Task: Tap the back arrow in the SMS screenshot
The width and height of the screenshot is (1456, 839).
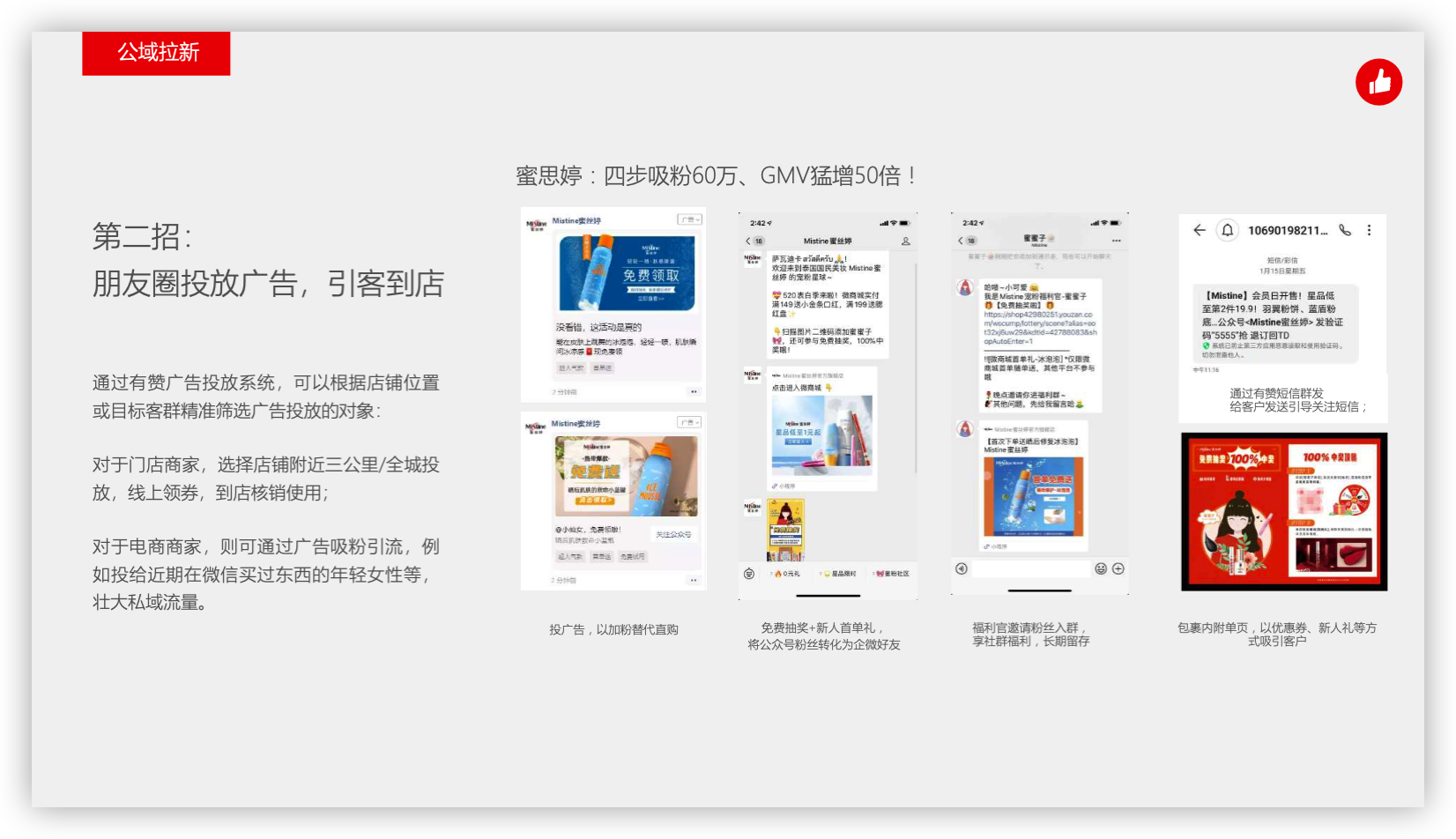Action: 1200,230
